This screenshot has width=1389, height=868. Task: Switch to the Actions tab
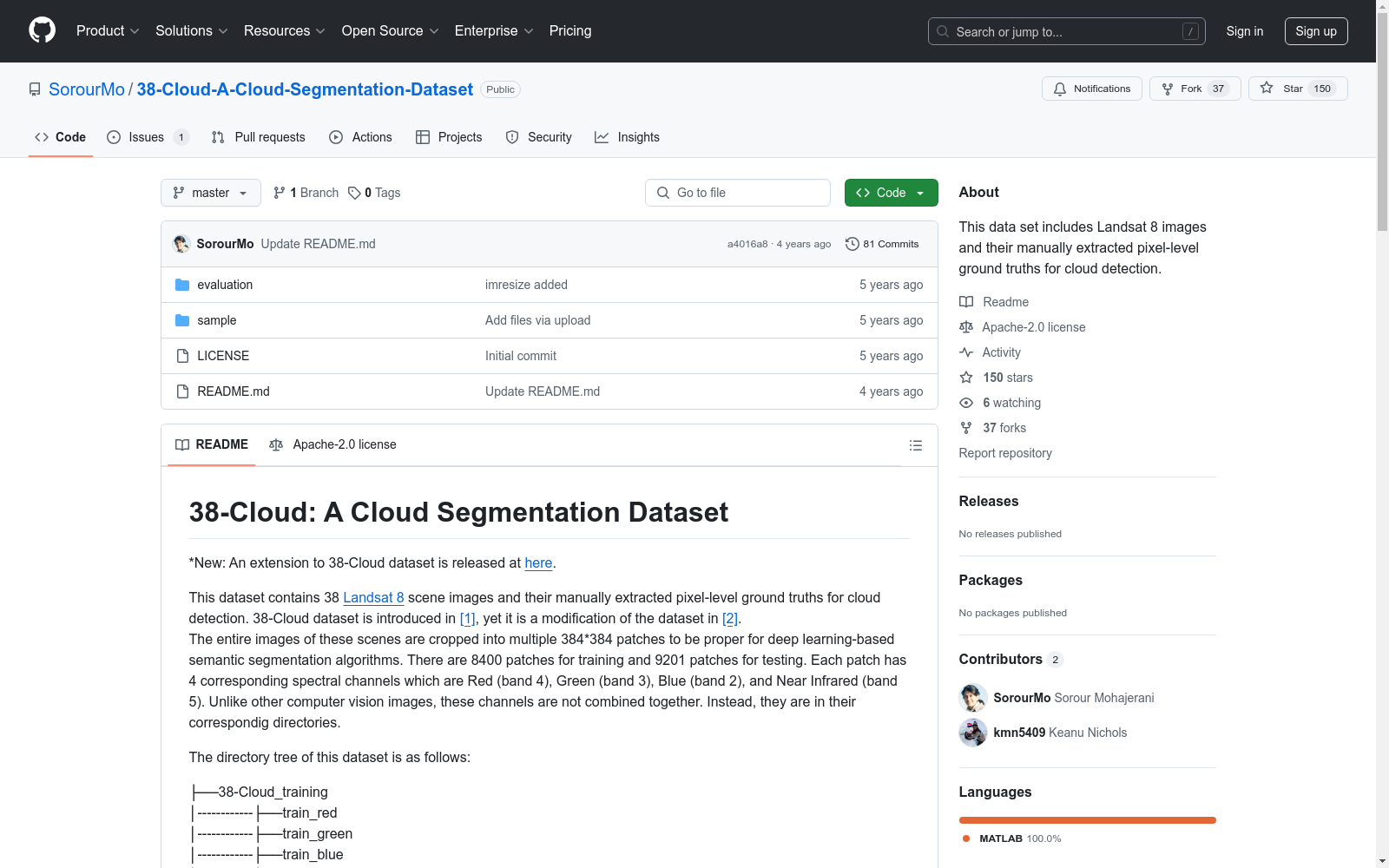(361, 137)
